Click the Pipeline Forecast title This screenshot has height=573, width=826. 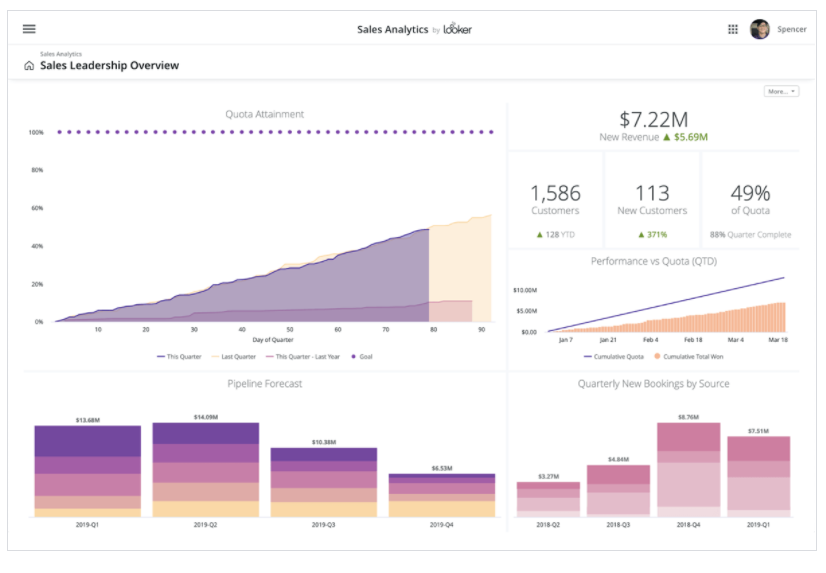coord(264,383)
